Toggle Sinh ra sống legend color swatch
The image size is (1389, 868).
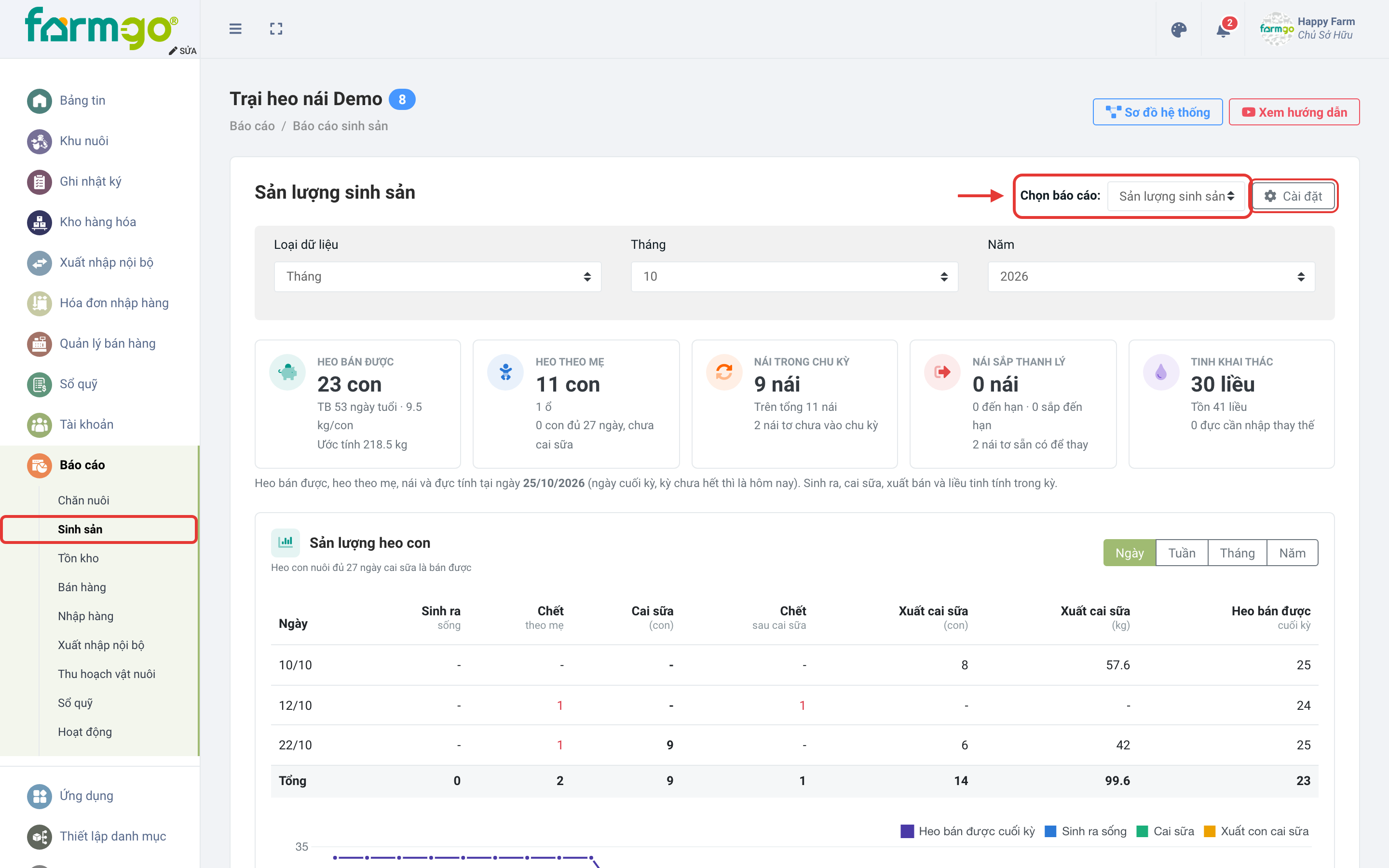coord(1050,831)
